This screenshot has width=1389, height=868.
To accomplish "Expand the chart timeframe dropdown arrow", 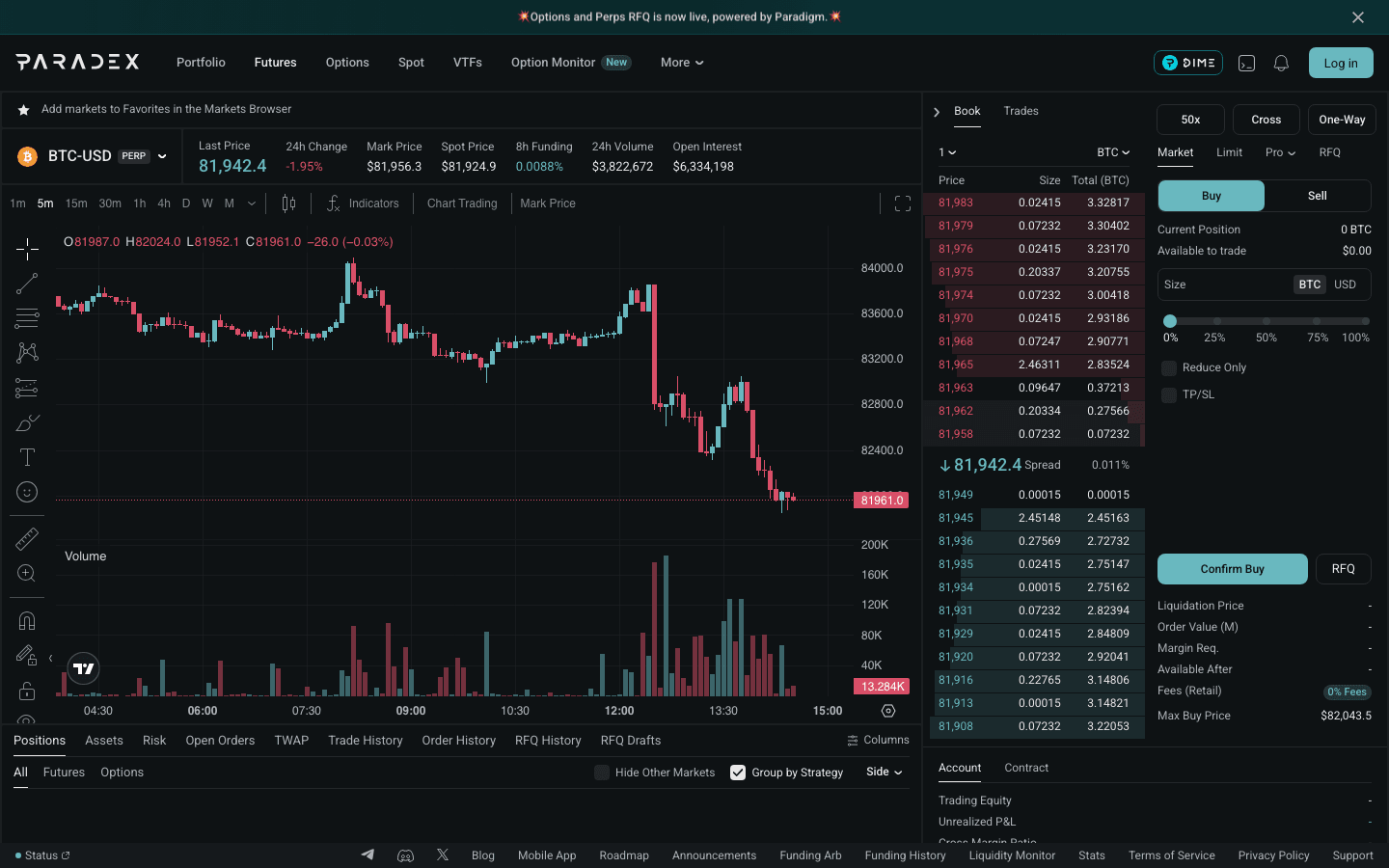I will pos(252,203).
